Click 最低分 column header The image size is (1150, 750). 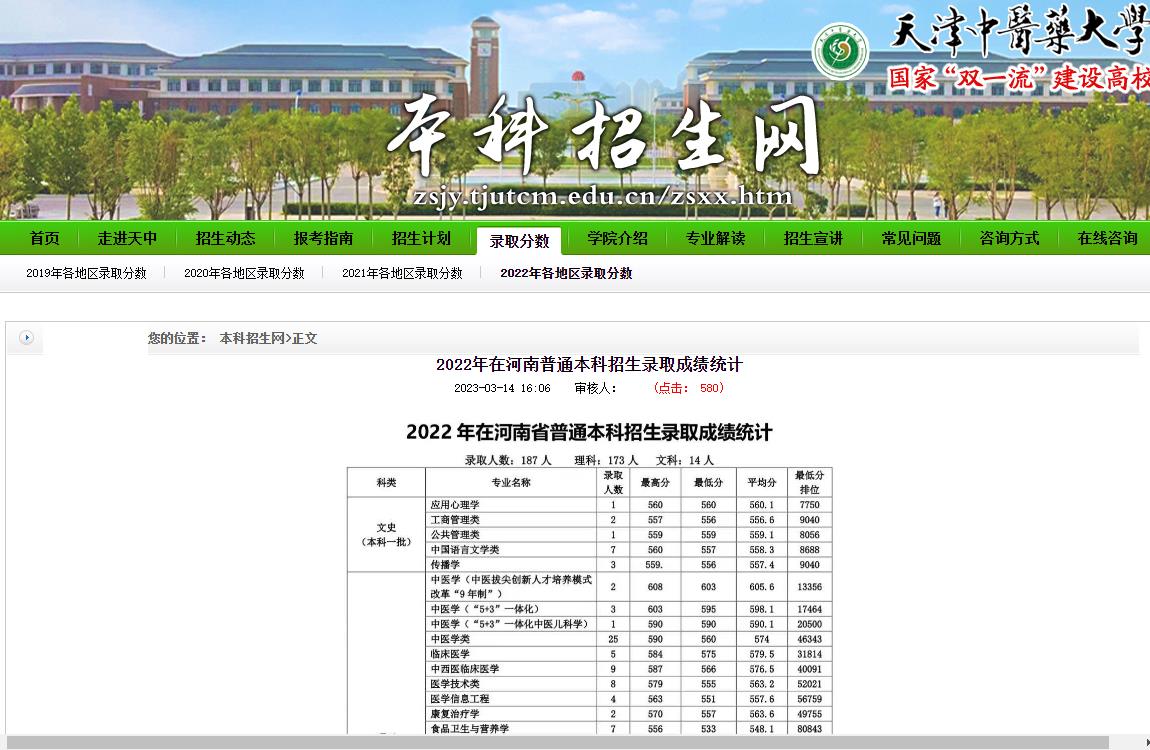708,482
